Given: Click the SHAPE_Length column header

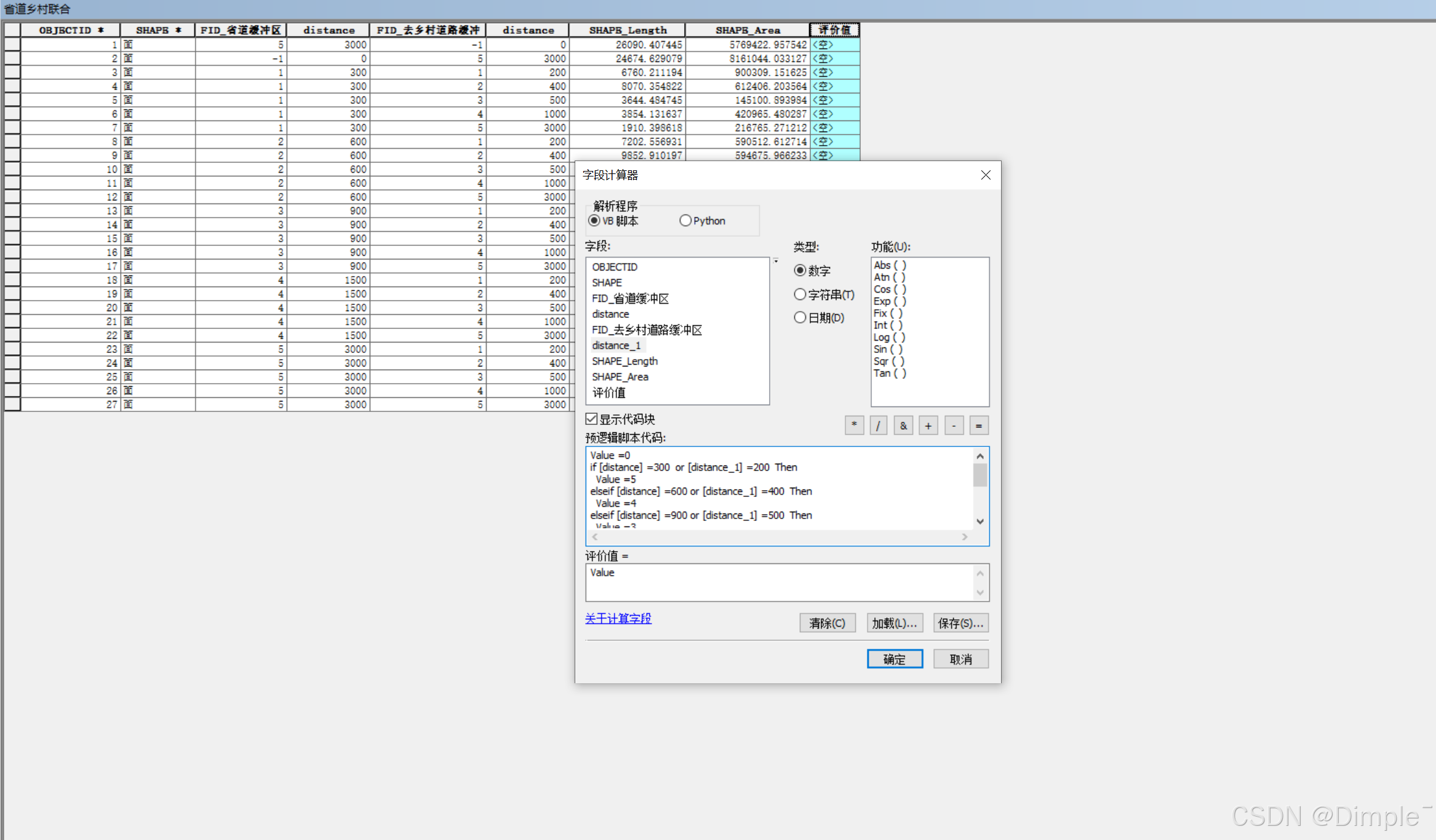Looking at the screenshot, I should [627, 30].
